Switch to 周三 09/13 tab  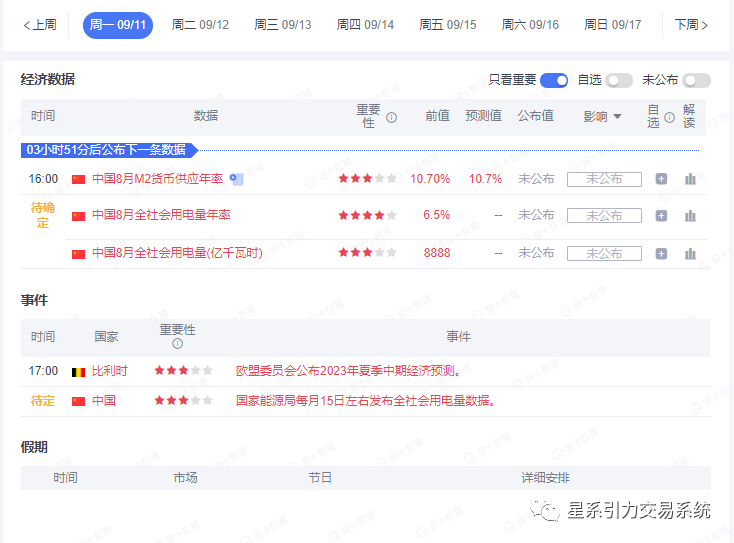pos(283,25)
